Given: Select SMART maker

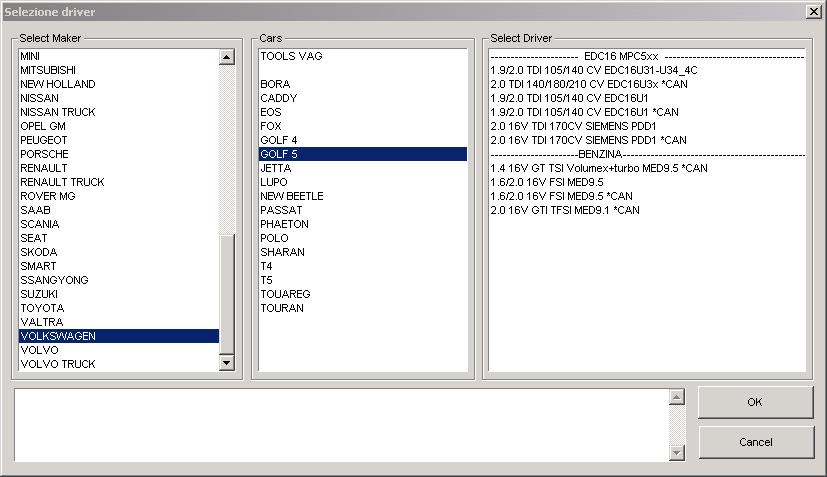Looking at the screenshot, I should pos(119,266).
